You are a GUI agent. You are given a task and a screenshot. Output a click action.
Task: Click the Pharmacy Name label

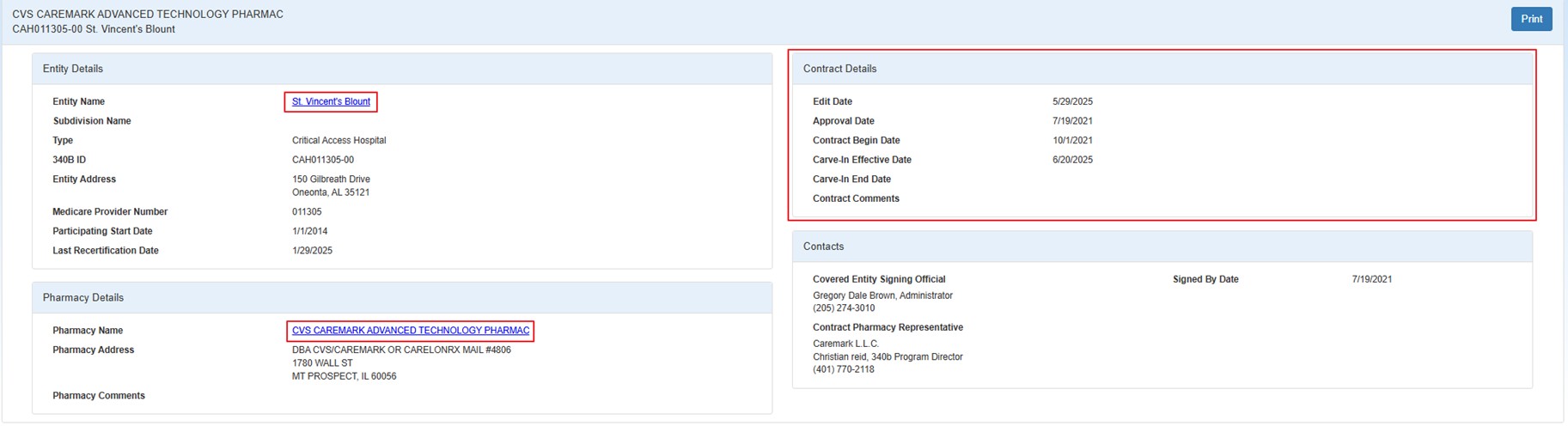click(x=88, y=331)
